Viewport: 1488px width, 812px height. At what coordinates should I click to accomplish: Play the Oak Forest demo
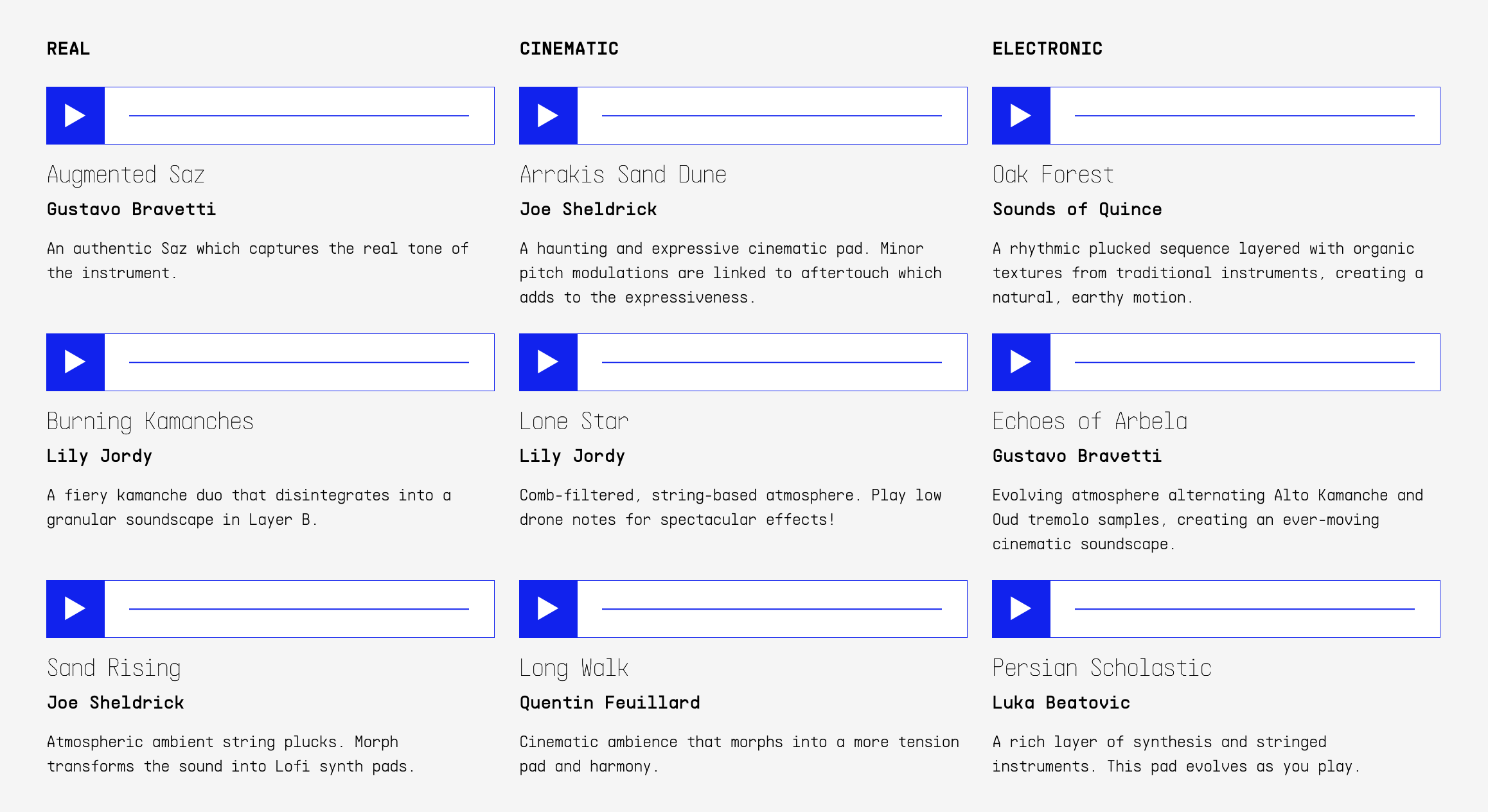pyautogui.click(x=1021, y=116)
